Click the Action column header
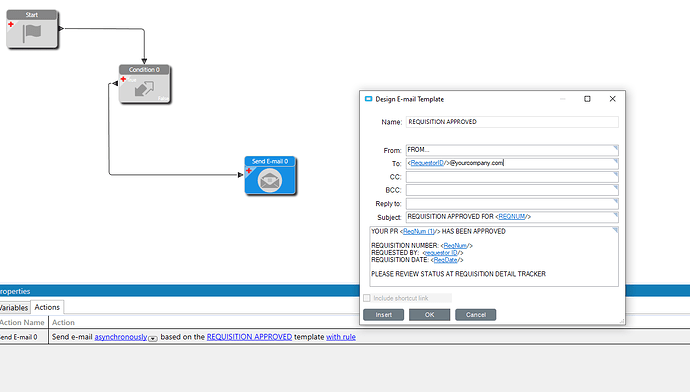 pyautogui.click(x=63, y=322)
